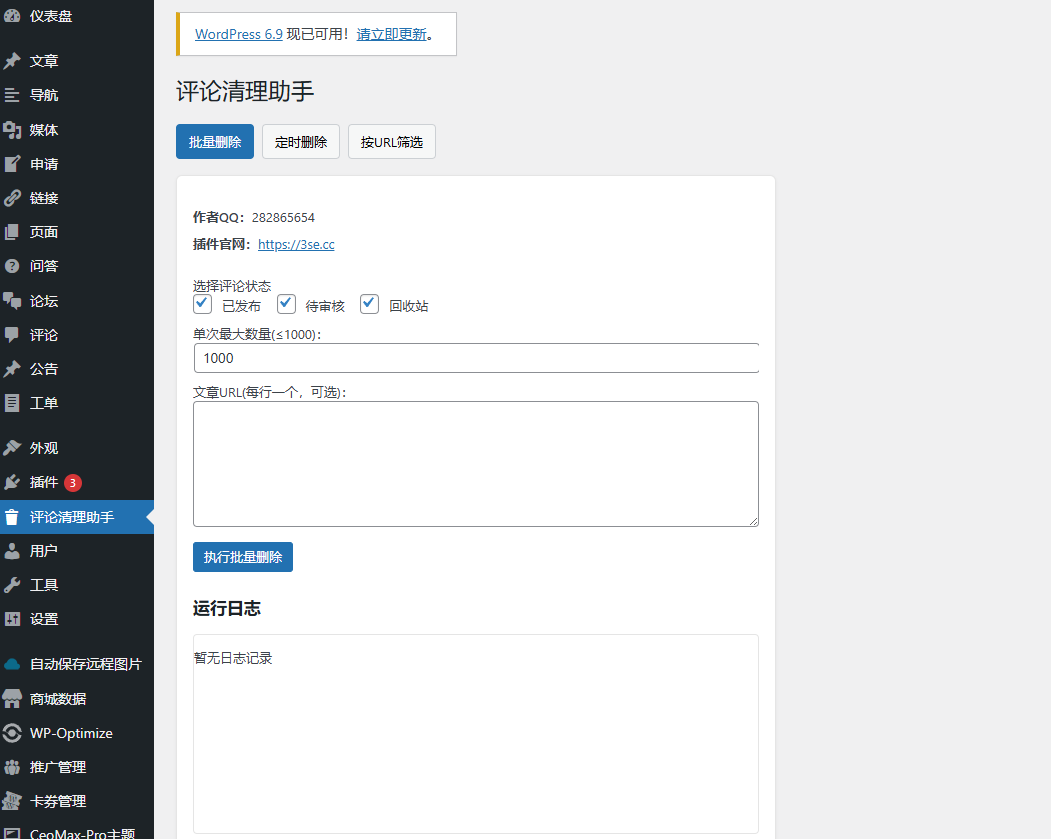Screen dimensions: 1051x839
Task: Uncheck the 已发布 status checkbox
Action: pyautogui.click(x=203, y=303)
